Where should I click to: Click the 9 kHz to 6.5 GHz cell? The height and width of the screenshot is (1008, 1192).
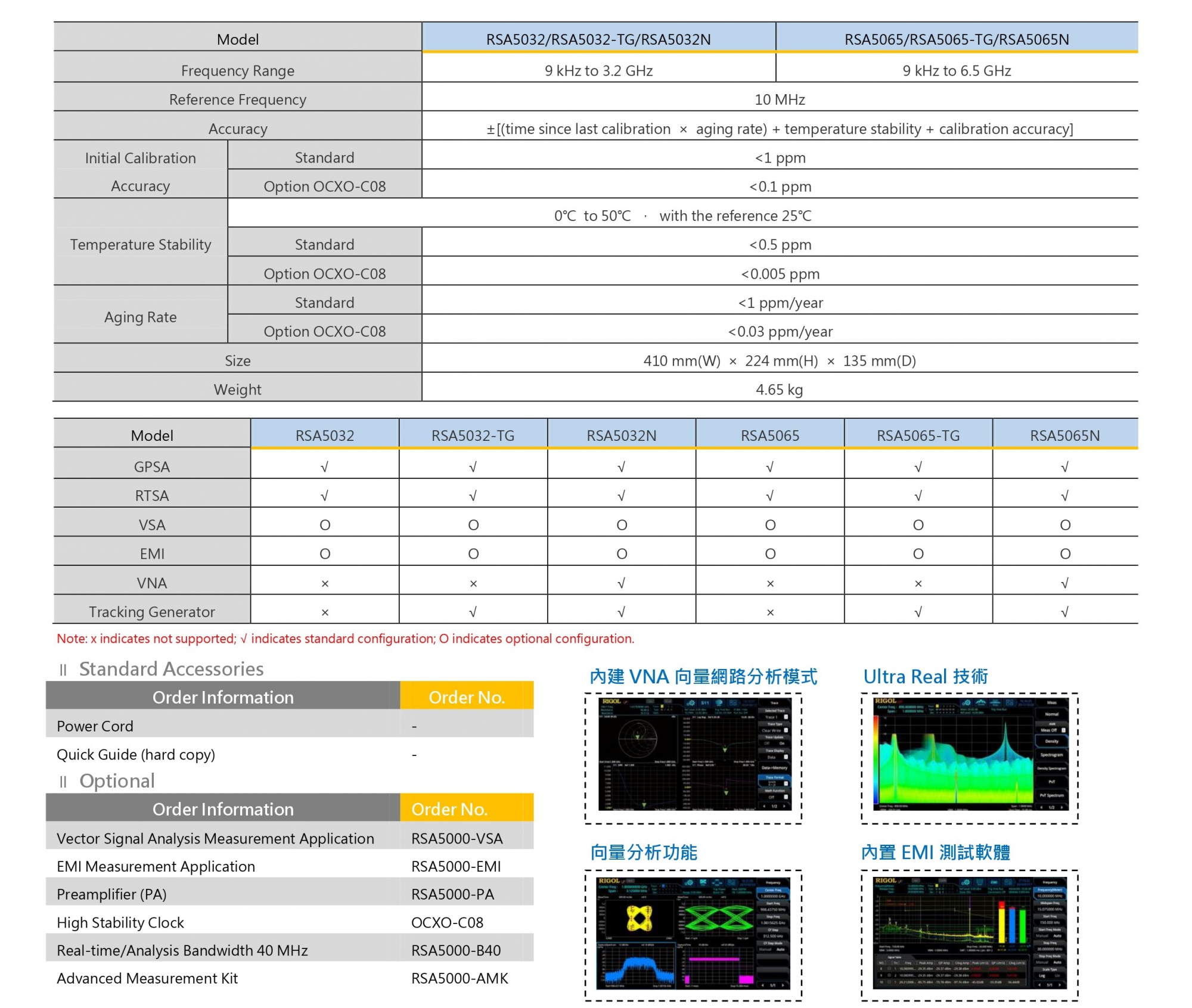click(x=957, y=71)
